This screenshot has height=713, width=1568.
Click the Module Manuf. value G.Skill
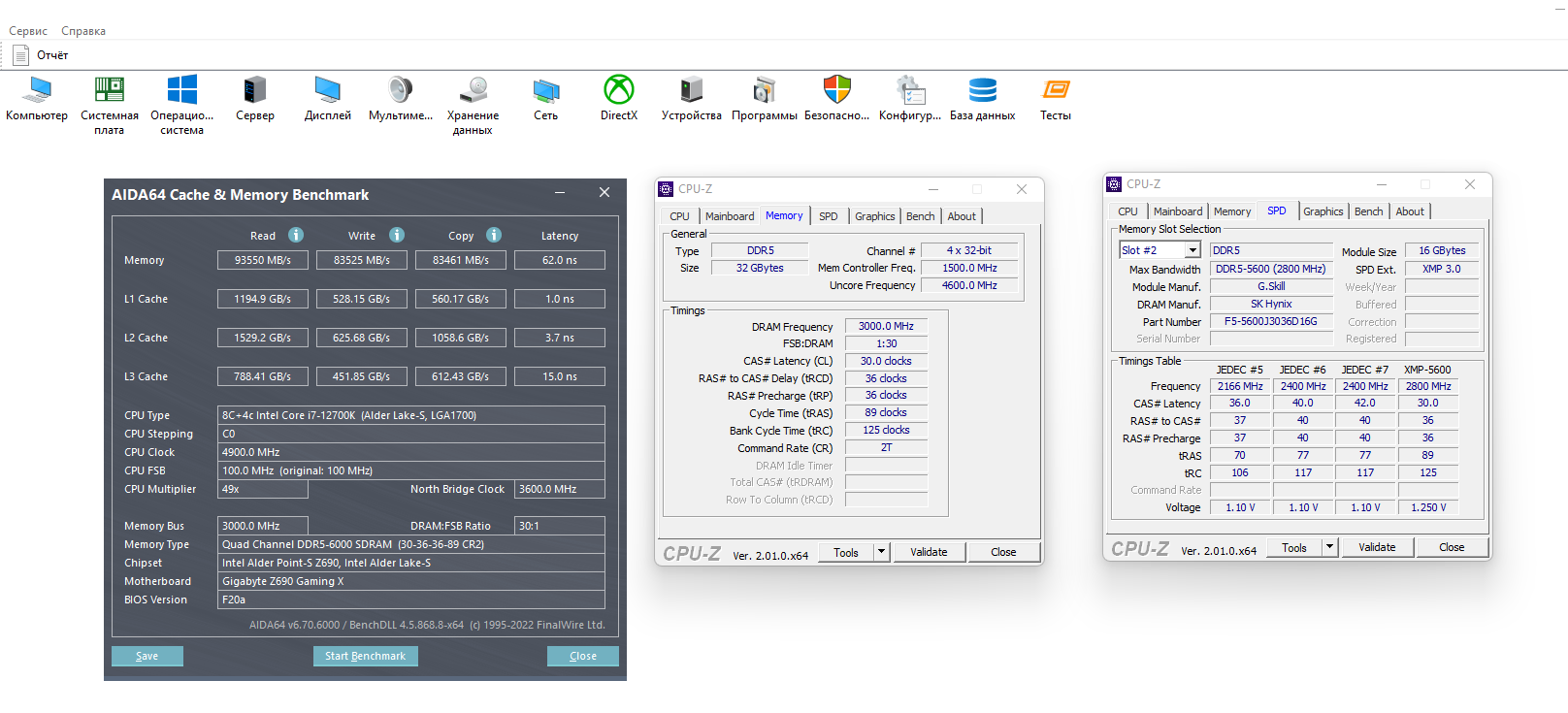(1271, 286)
